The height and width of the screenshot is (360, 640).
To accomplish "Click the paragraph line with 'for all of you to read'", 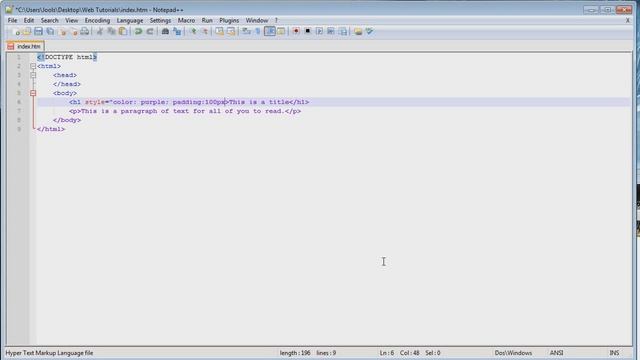I will coord(185,111).
